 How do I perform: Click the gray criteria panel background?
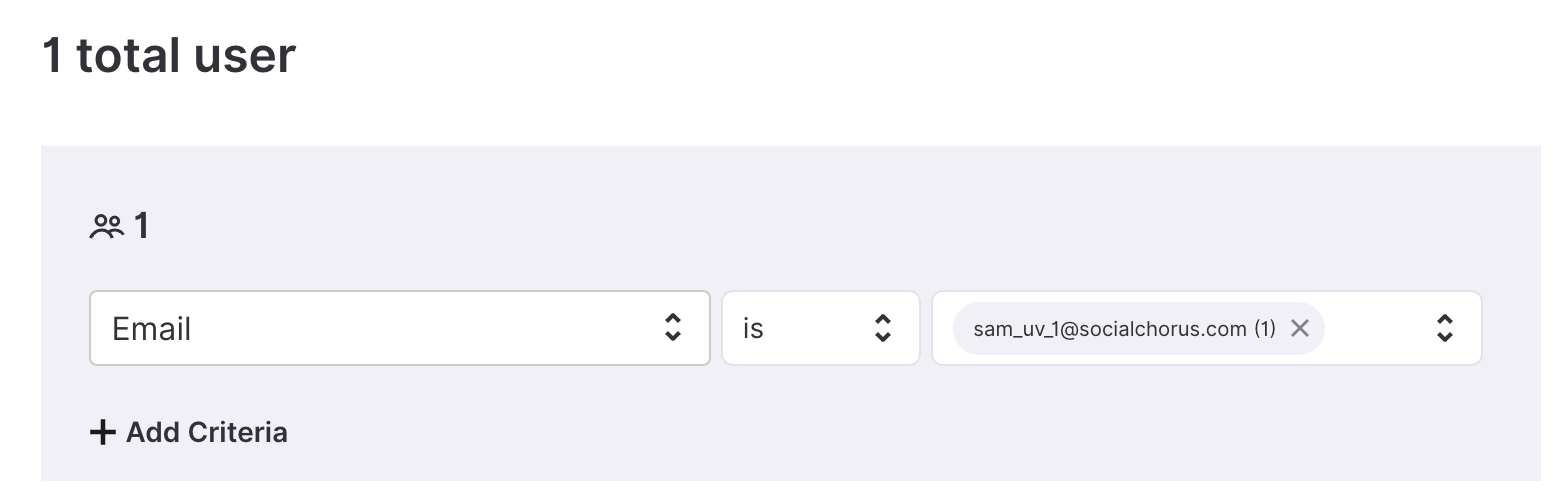click(x=800, y=220)
